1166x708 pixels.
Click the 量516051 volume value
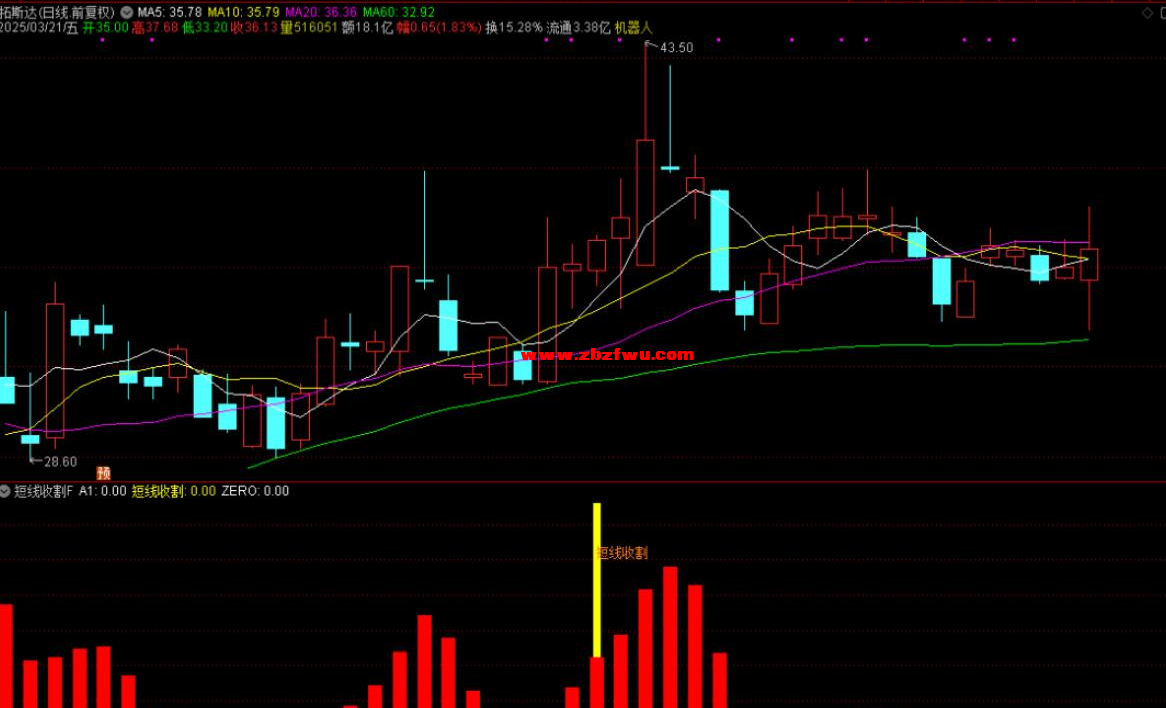pyautogui.click(x=309, y=28)
